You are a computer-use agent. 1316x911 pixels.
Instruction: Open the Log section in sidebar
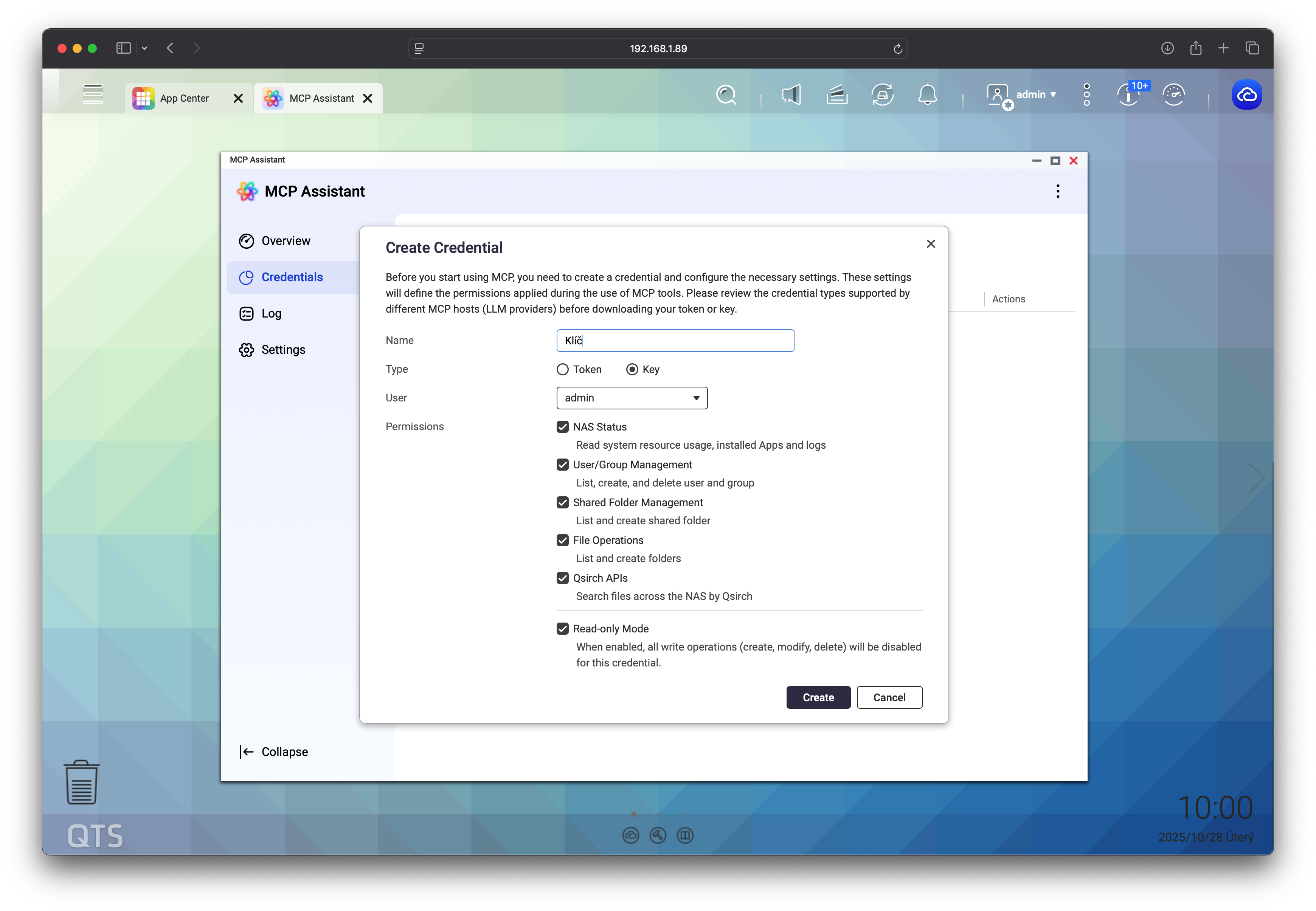point(271,313)
